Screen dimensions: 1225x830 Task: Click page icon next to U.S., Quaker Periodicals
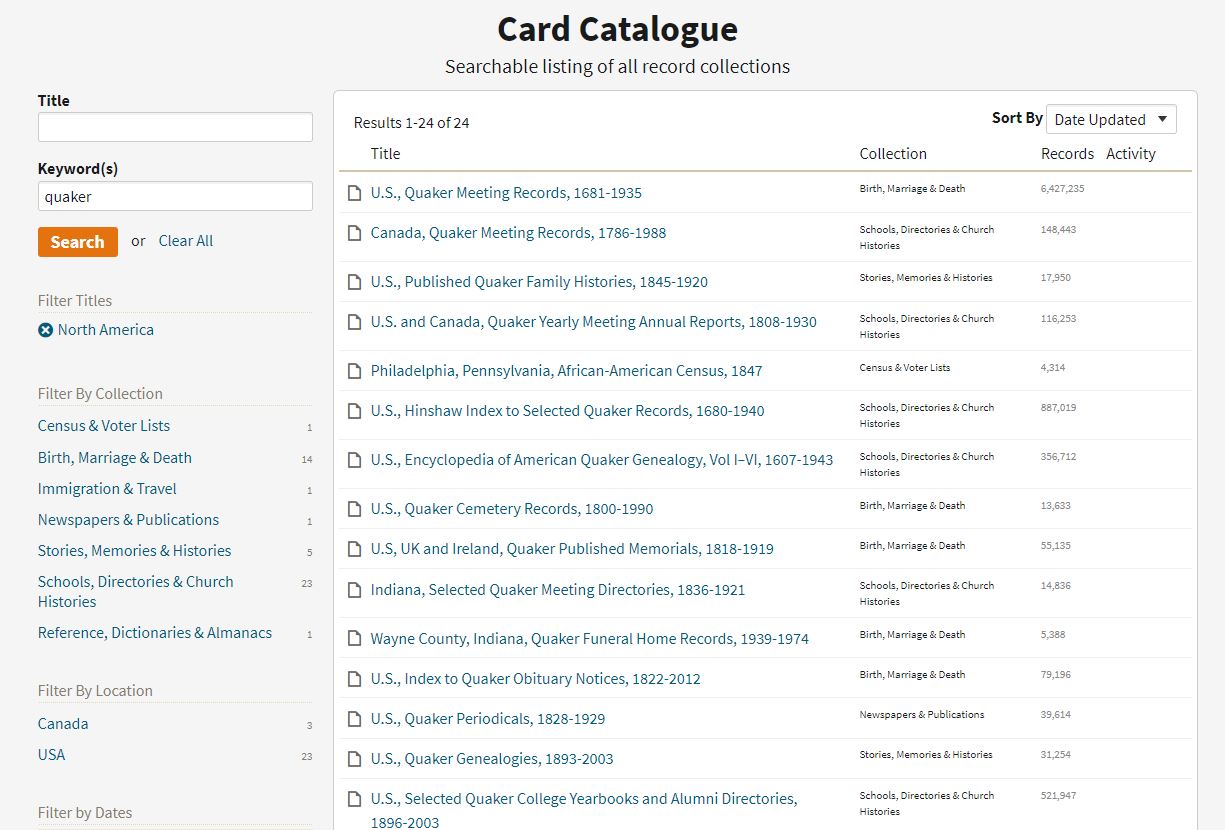pyautogui.click(x=354, y=719)
